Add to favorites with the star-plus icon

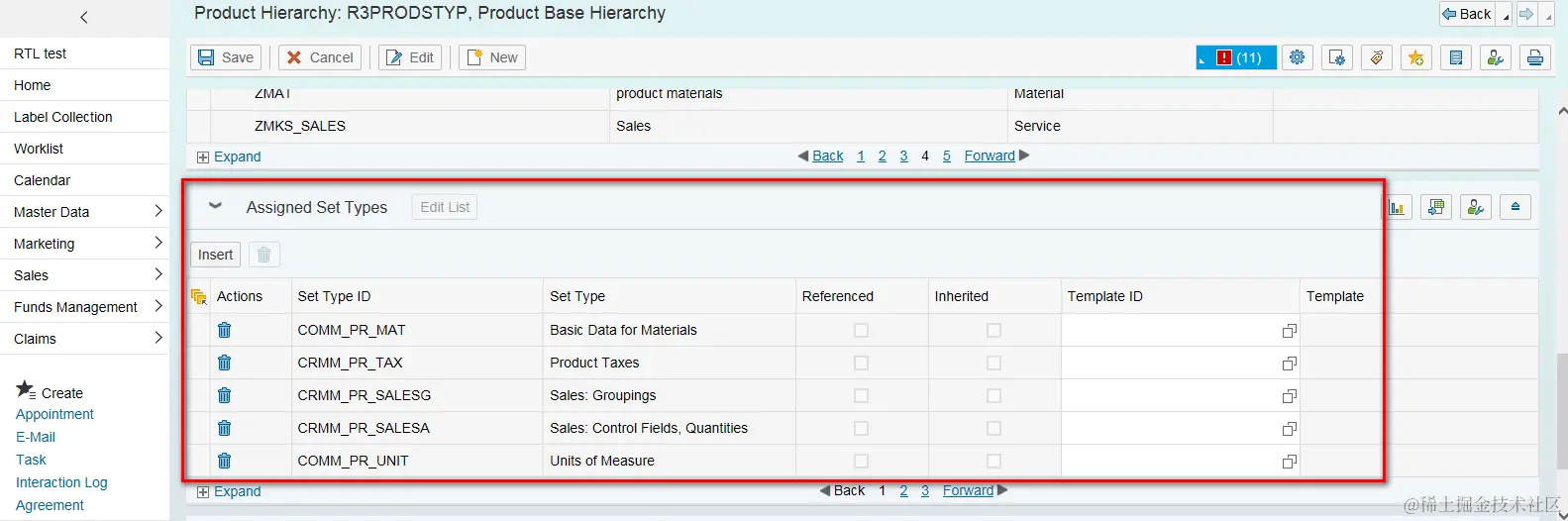[x=1415, y=57]
